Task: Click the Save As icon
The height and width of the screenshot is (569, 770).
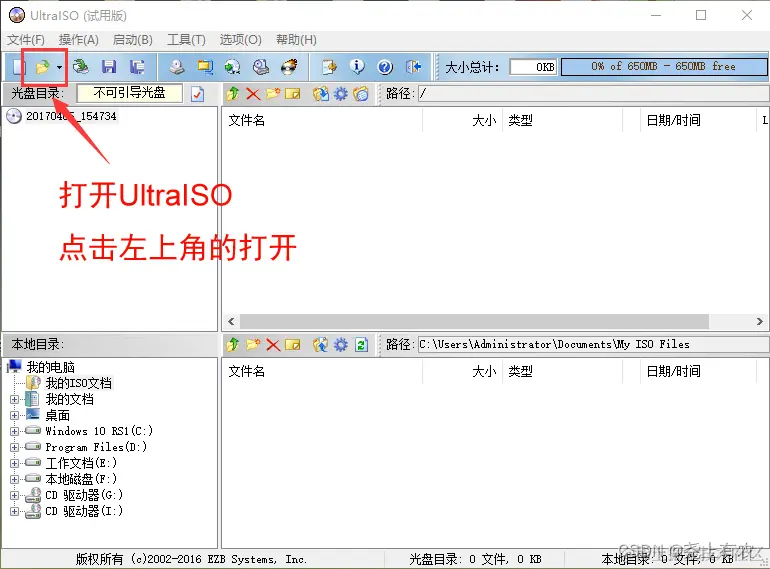Action: (137, 67)
